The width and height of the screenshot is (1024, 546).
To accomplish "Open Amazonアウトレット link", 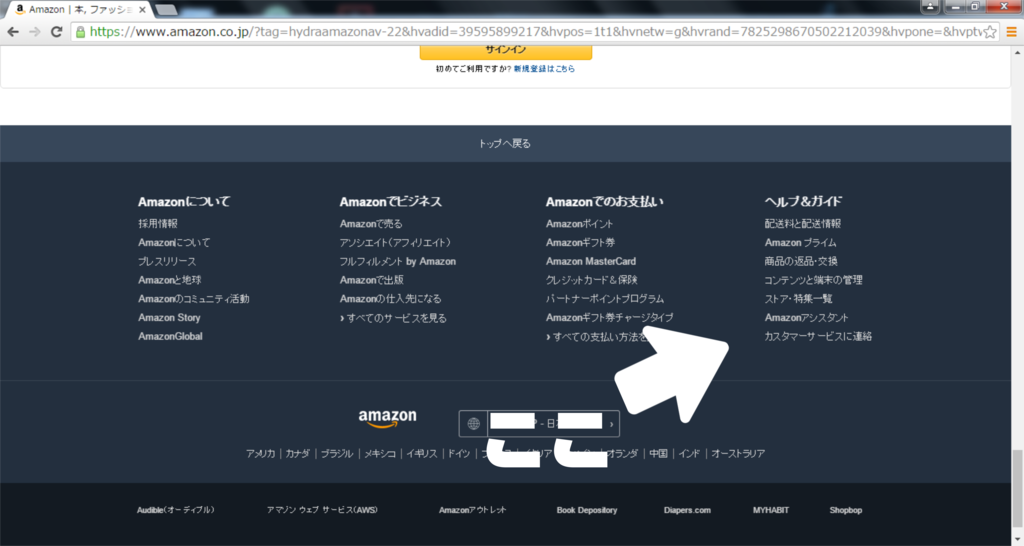I will (472, 510).
